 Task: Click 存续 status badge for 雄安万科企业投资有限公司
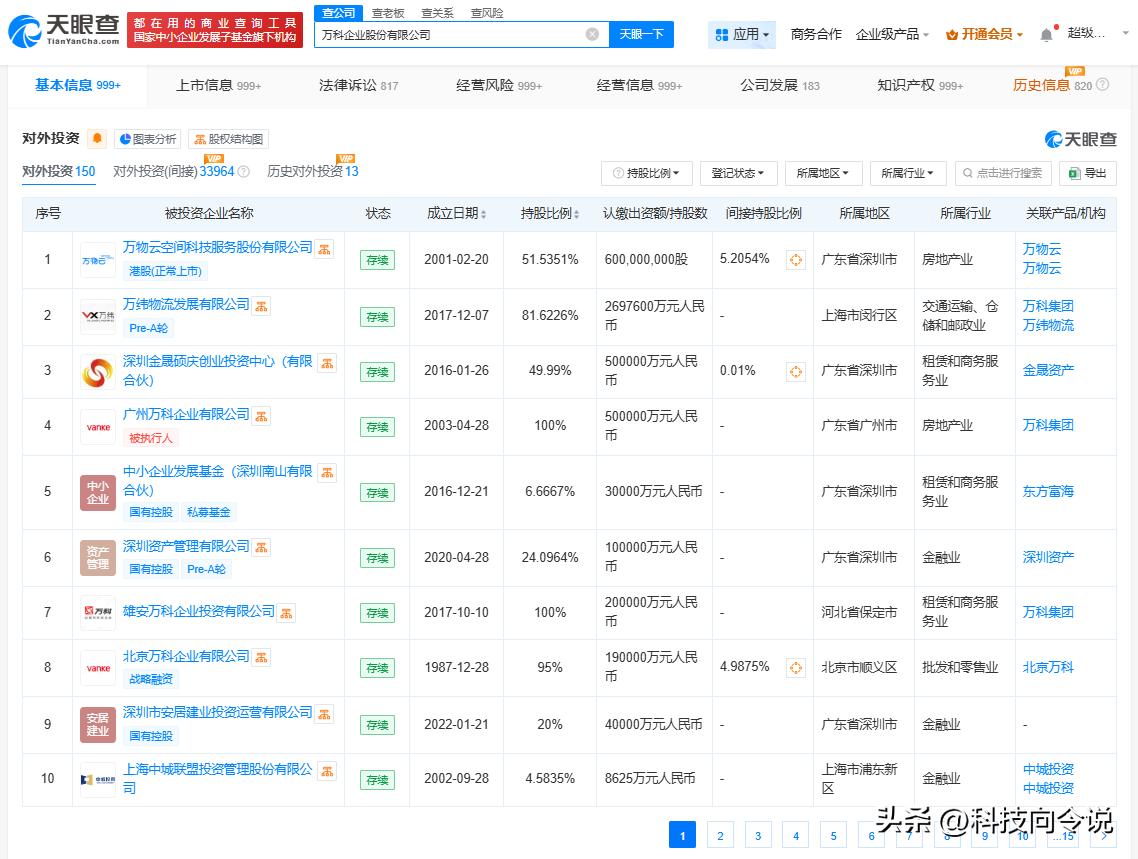(x=377, y=613)
